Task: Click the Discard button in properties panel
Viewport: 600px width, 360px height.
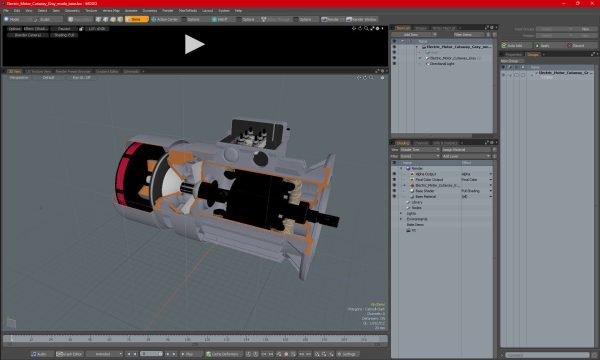Action: pos(581,46)
